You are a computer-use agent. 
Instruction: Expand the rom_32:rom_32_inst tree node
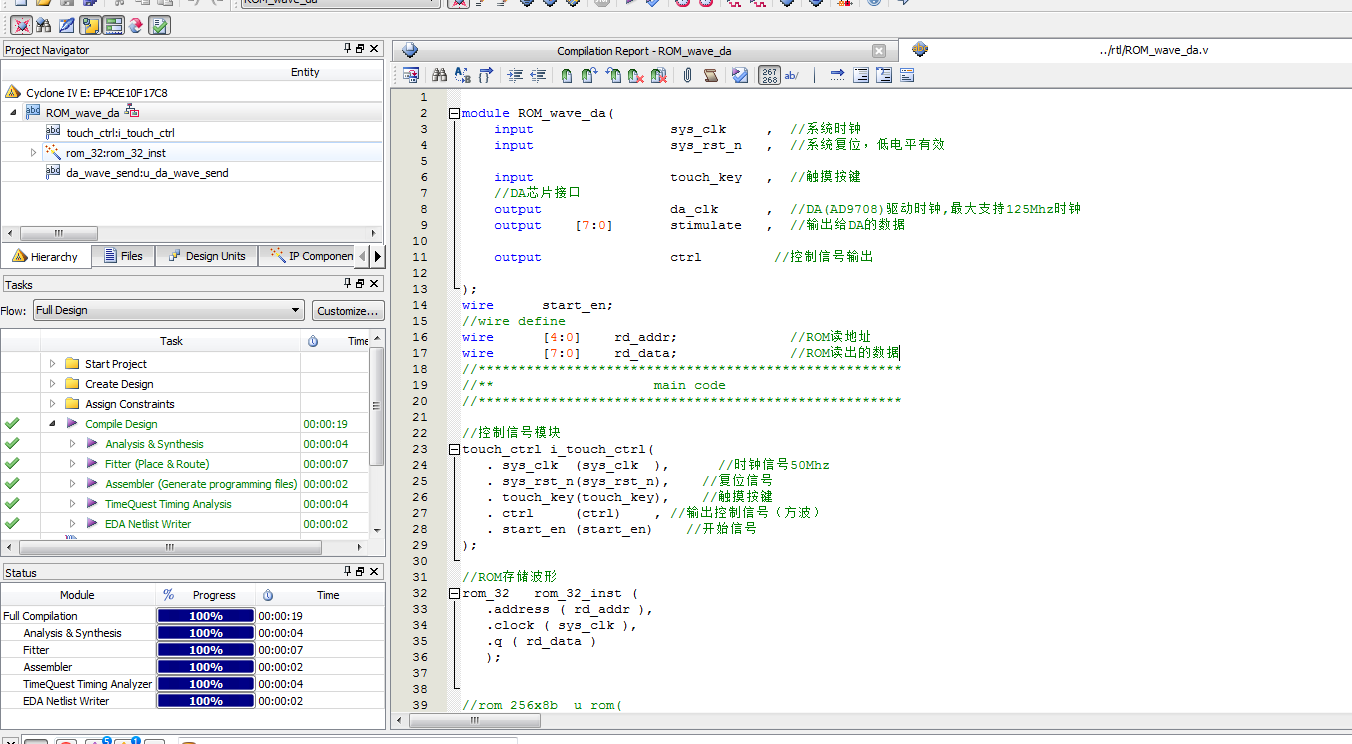point(33,152)
